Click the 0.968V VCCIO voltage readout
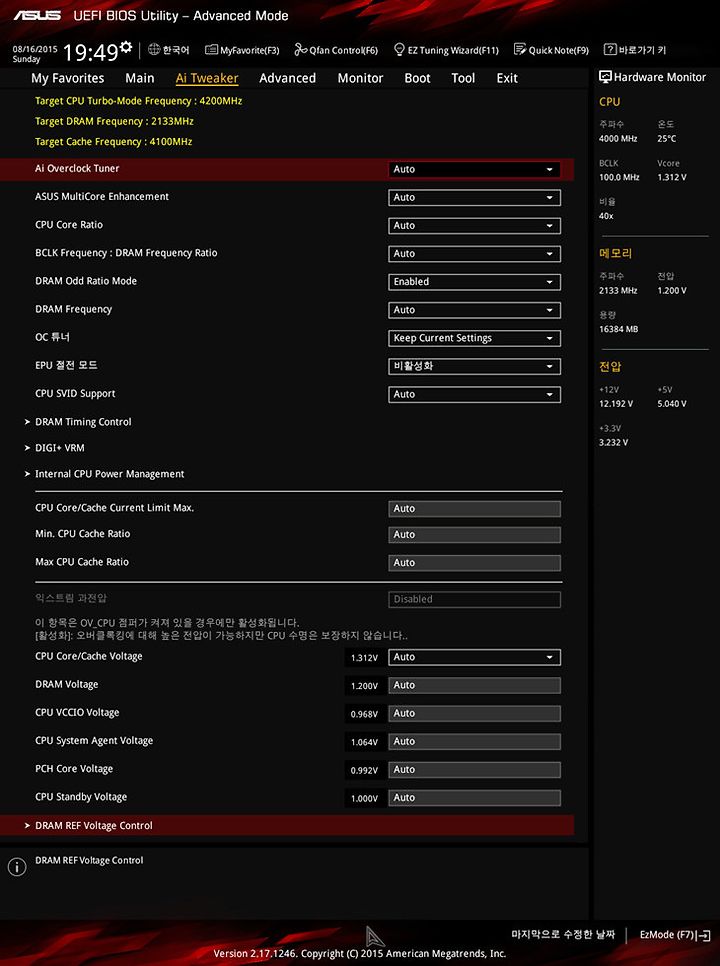Screen dimensions: 720x966 click(x=364, y=714)
